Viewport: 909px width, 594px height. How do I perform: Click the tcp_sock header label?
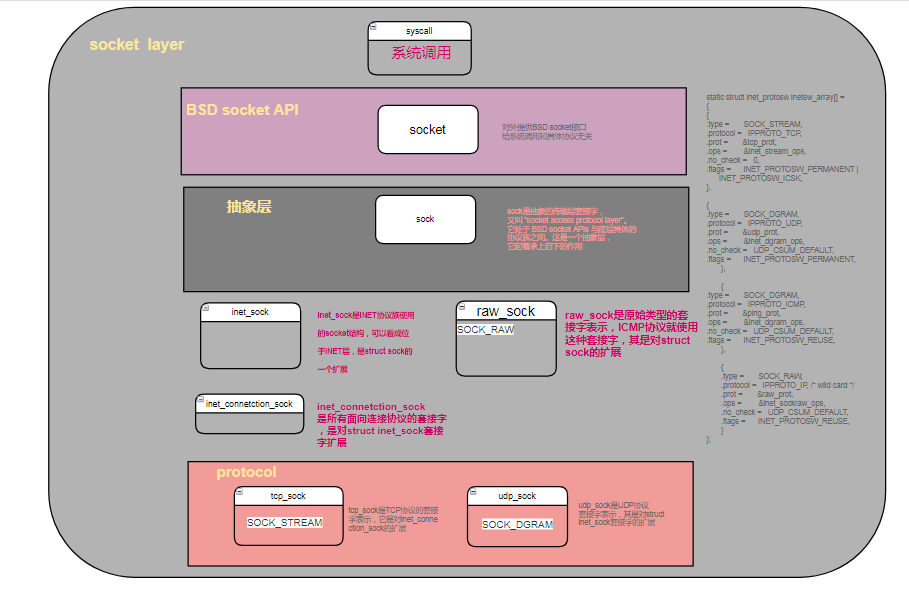pyautogui.click(x=288, y=496)
